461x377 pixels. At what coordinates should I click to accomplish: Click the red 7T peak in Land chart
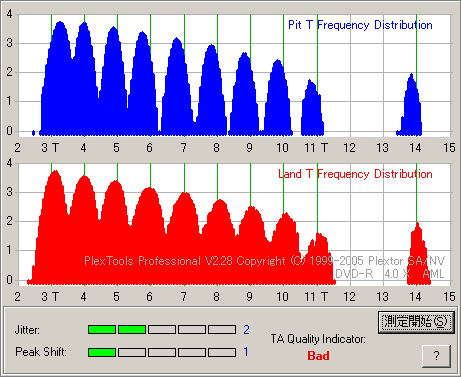click(x=184, y=238)
